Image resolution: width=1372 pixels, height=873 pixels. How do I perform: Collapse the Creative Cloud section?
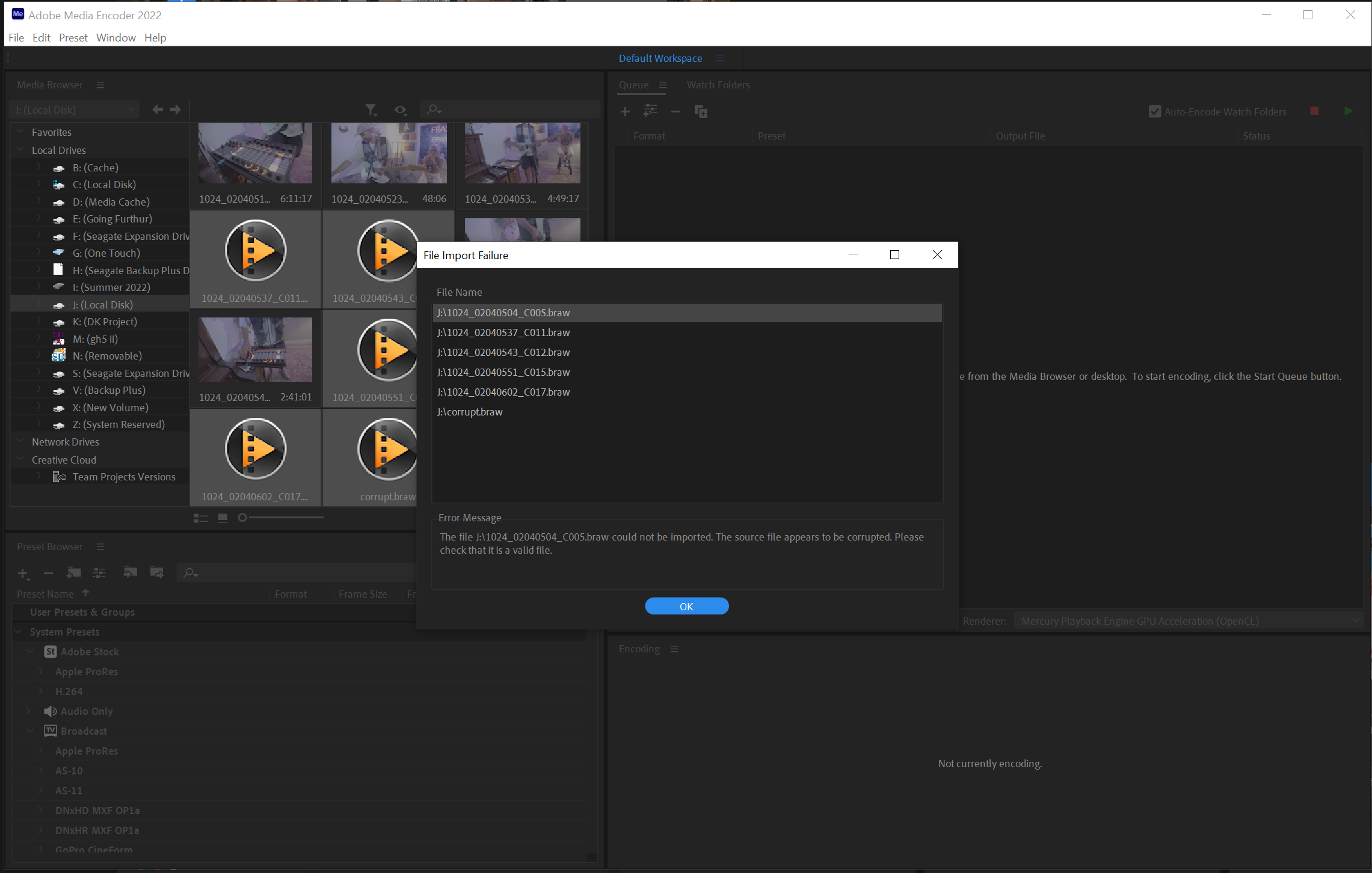[20, 459]
